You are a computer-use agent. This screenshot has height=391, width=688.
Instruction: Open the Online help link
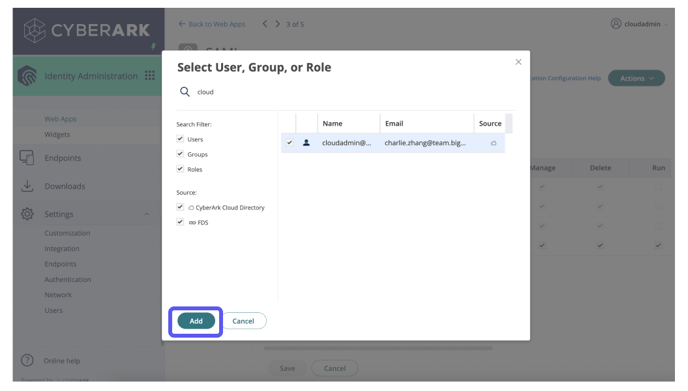[62, 361]
